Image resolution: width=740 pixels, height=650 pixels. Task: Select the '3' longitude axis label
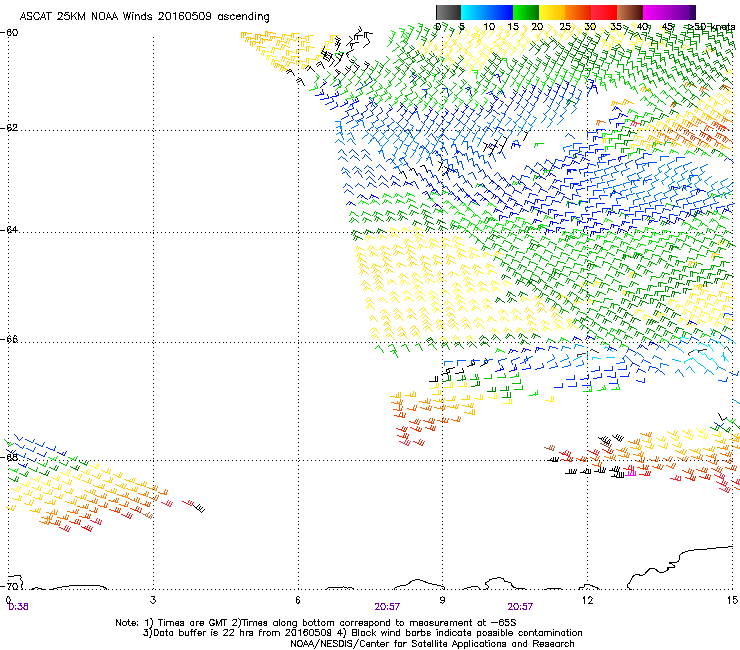[x=153, y=600]
